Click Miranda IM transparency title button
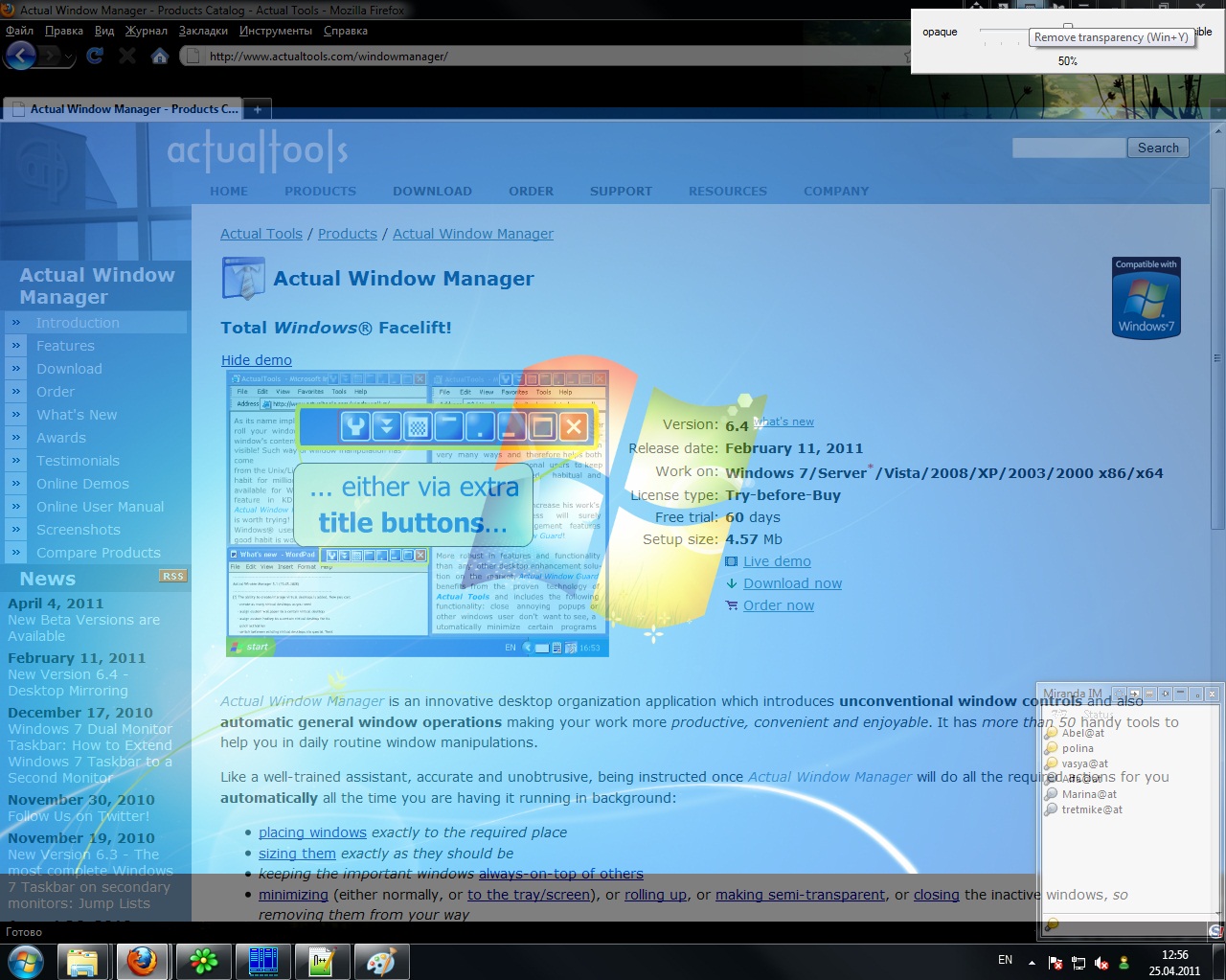 pos(1149,694)
